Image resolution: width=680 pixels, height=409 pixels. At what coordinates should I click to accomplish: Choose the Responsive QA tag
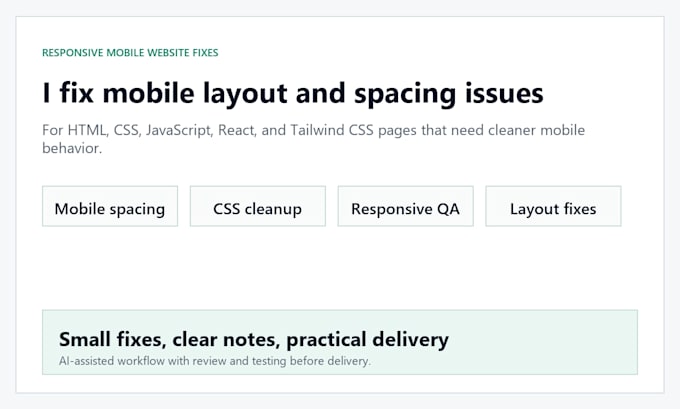coord(405,206)
